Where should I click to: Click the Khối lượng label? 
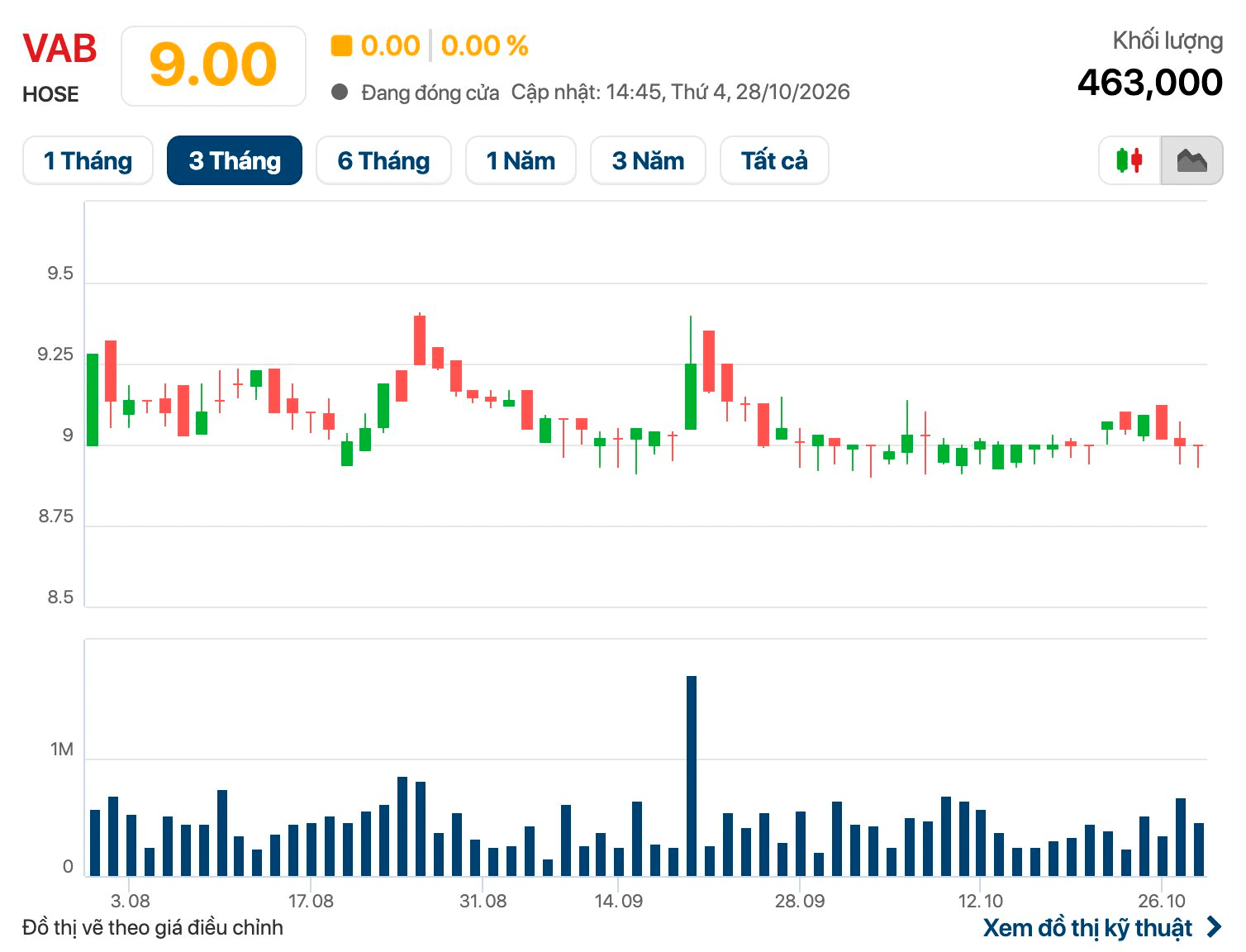1168,40
